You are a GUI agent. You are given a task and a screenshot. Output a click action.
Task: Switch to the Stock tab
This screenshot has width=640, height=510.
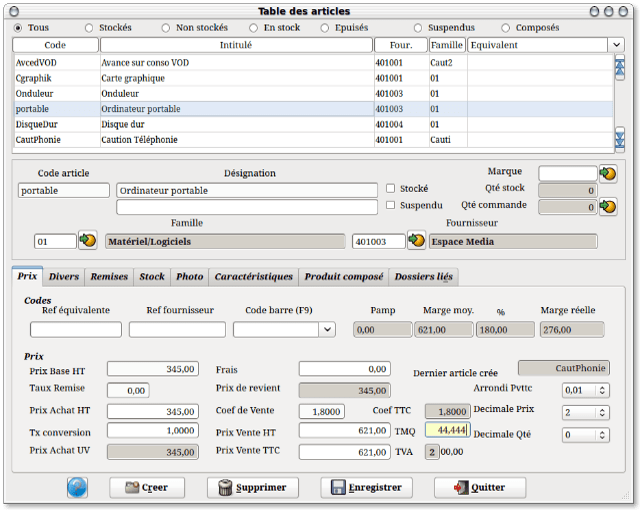point(152,277)
